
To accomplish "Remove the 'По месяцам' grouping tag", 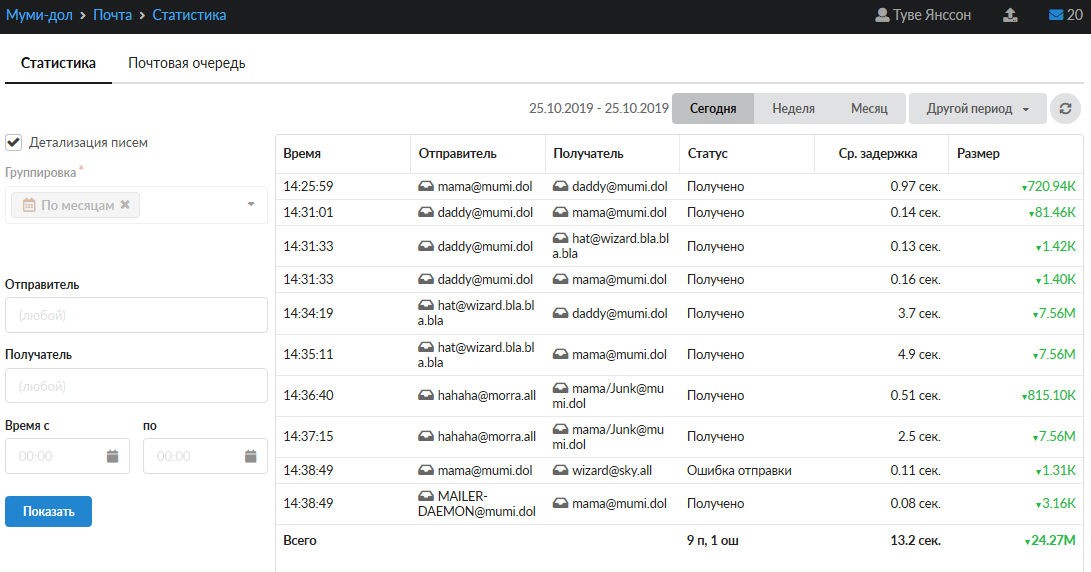I will click(x=125, y=205).
